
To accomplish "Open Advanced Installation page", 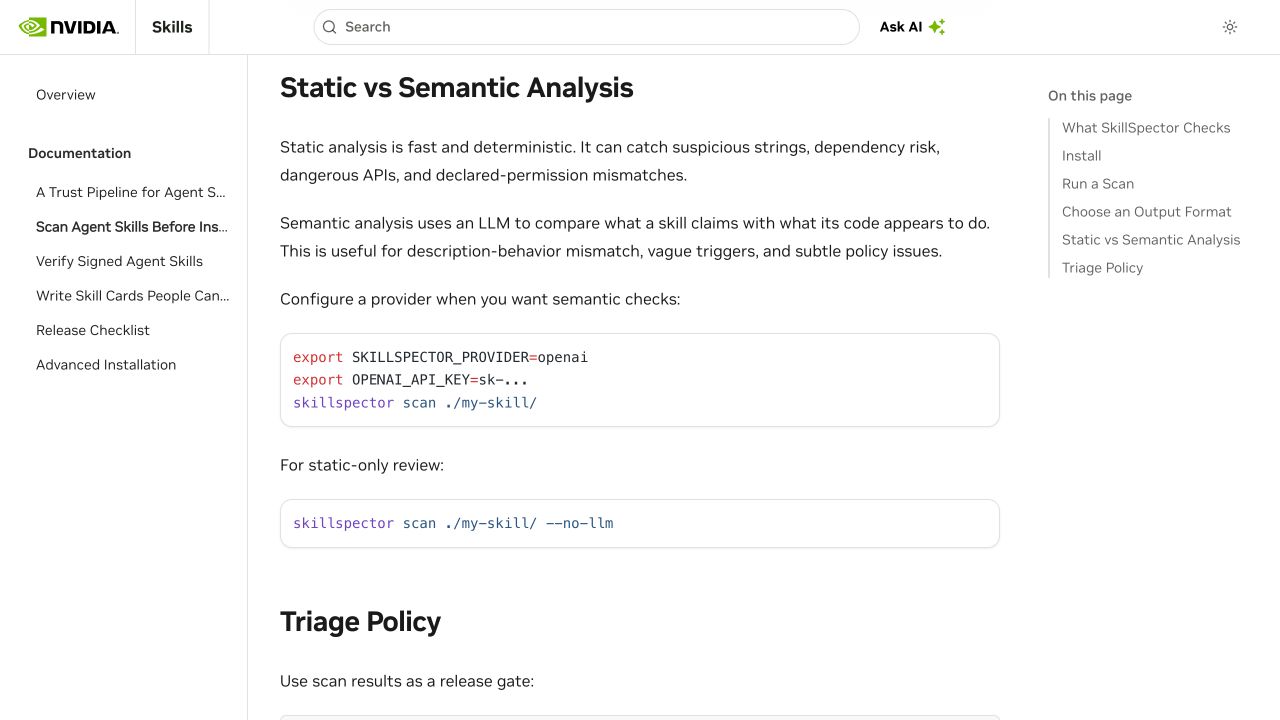I will tap(106, 365).
